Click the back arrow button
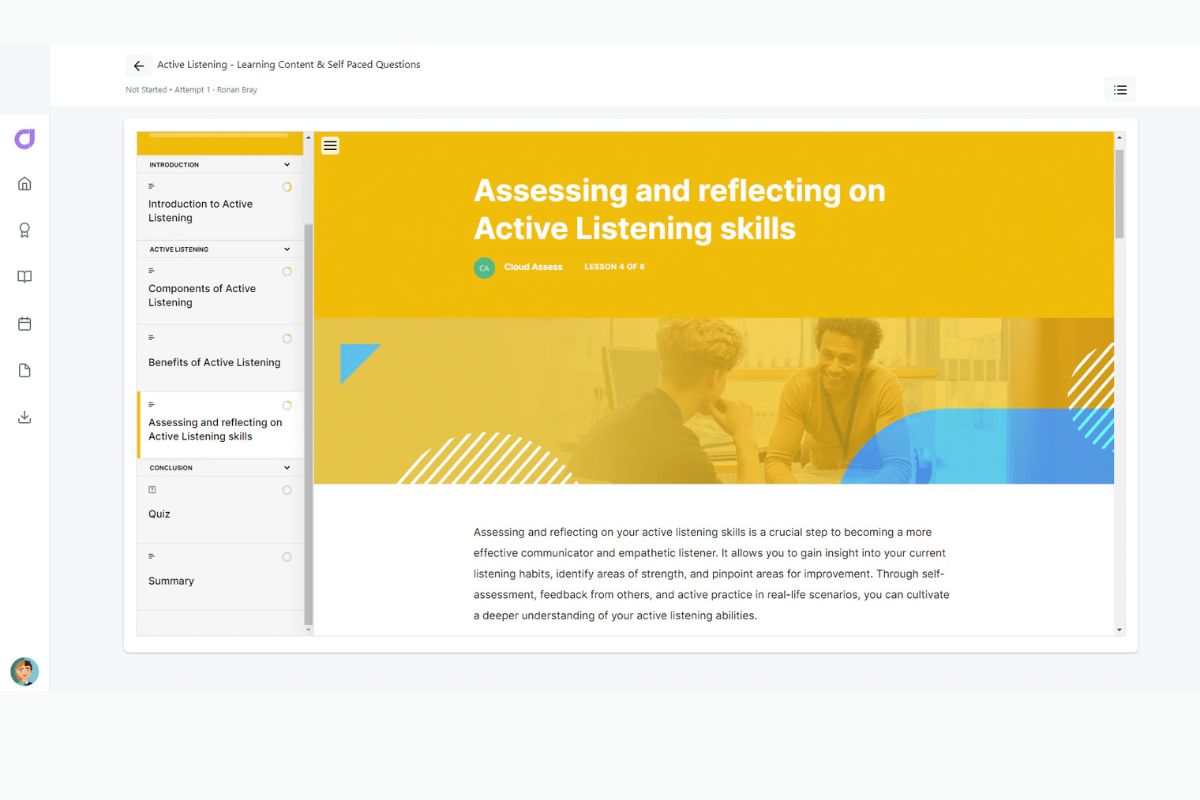This screenshot has height=800, width=1200. point(139,66)
